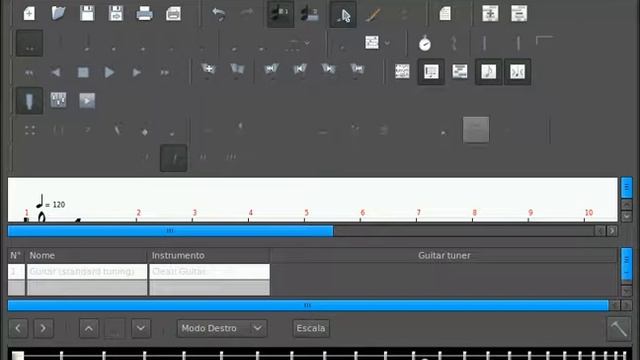This screenshot has height=360, width=640.
Task: Activate the pencil edition mode
Action: pyautogui.click(x=373, y=15)
